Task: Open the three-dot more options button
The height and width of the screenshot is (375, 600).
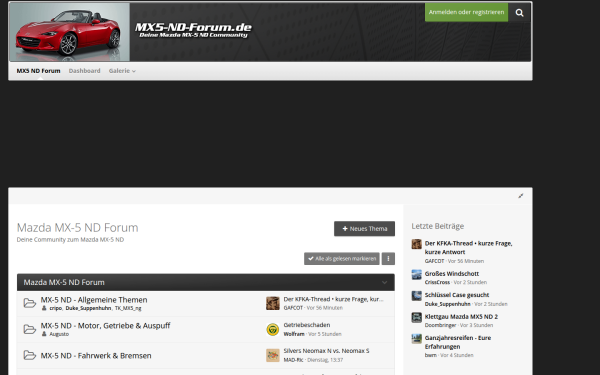Action: (x=388, y=259)
